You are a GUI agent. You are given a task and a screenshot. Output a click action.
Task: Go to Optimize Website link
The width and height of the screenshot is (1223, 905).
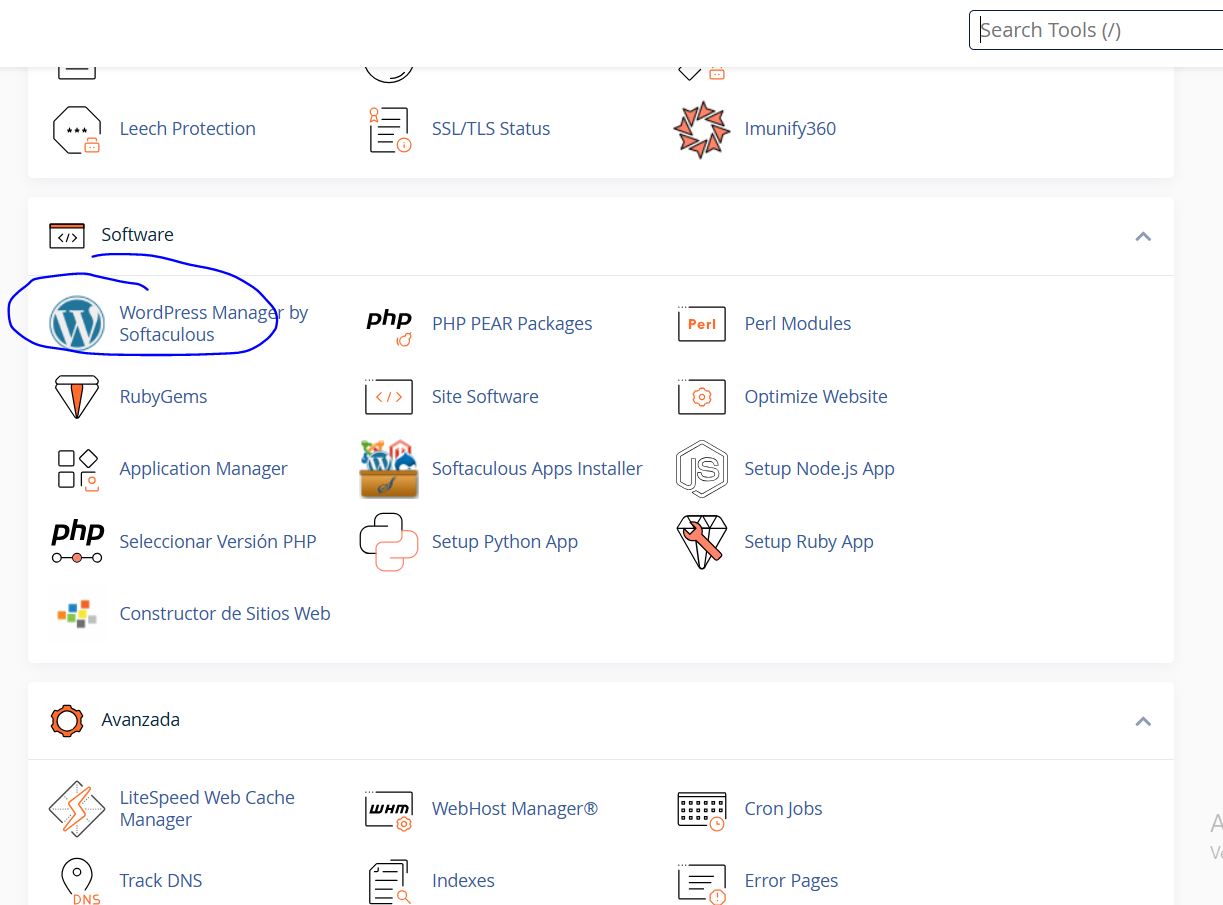(x=815, y=397)
